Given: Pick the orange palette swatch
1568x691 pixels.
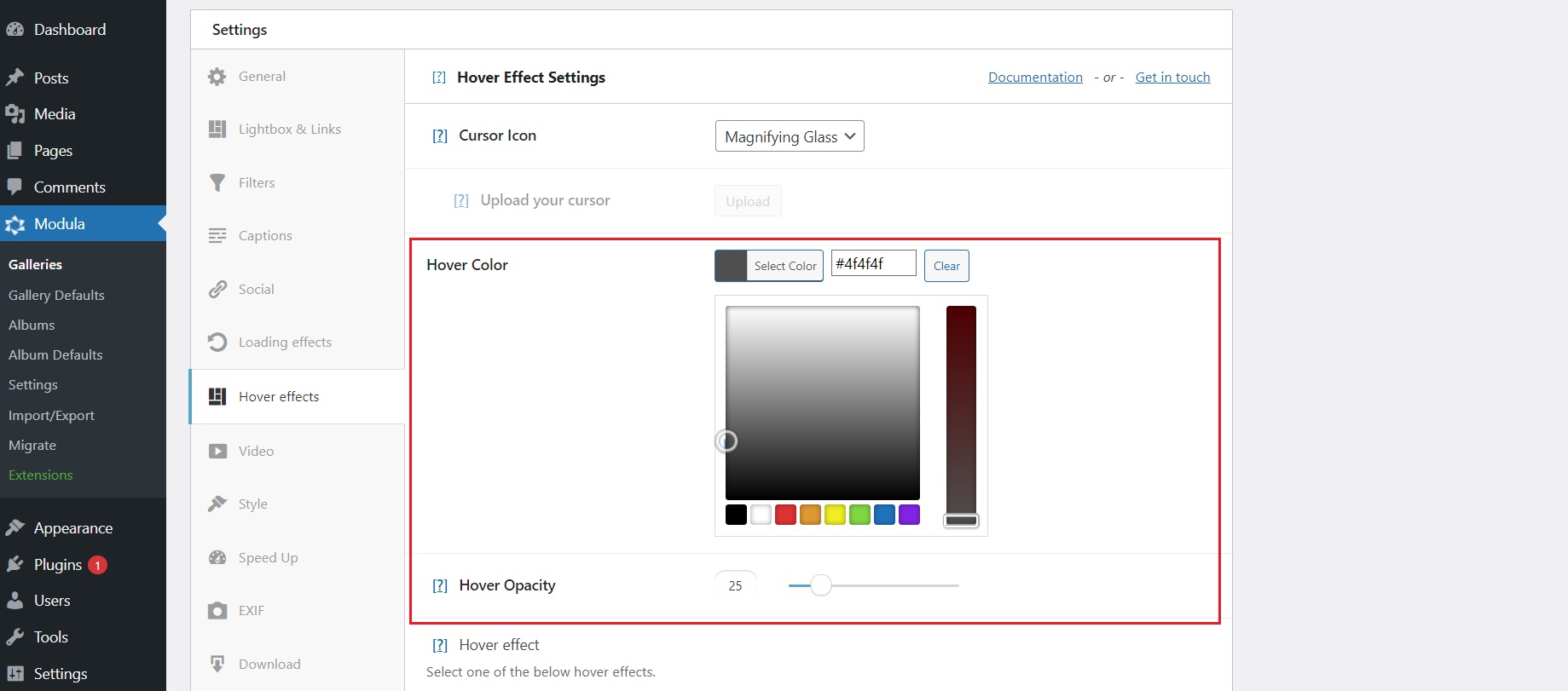Looking at the screenshot, I should click(810, 515).
